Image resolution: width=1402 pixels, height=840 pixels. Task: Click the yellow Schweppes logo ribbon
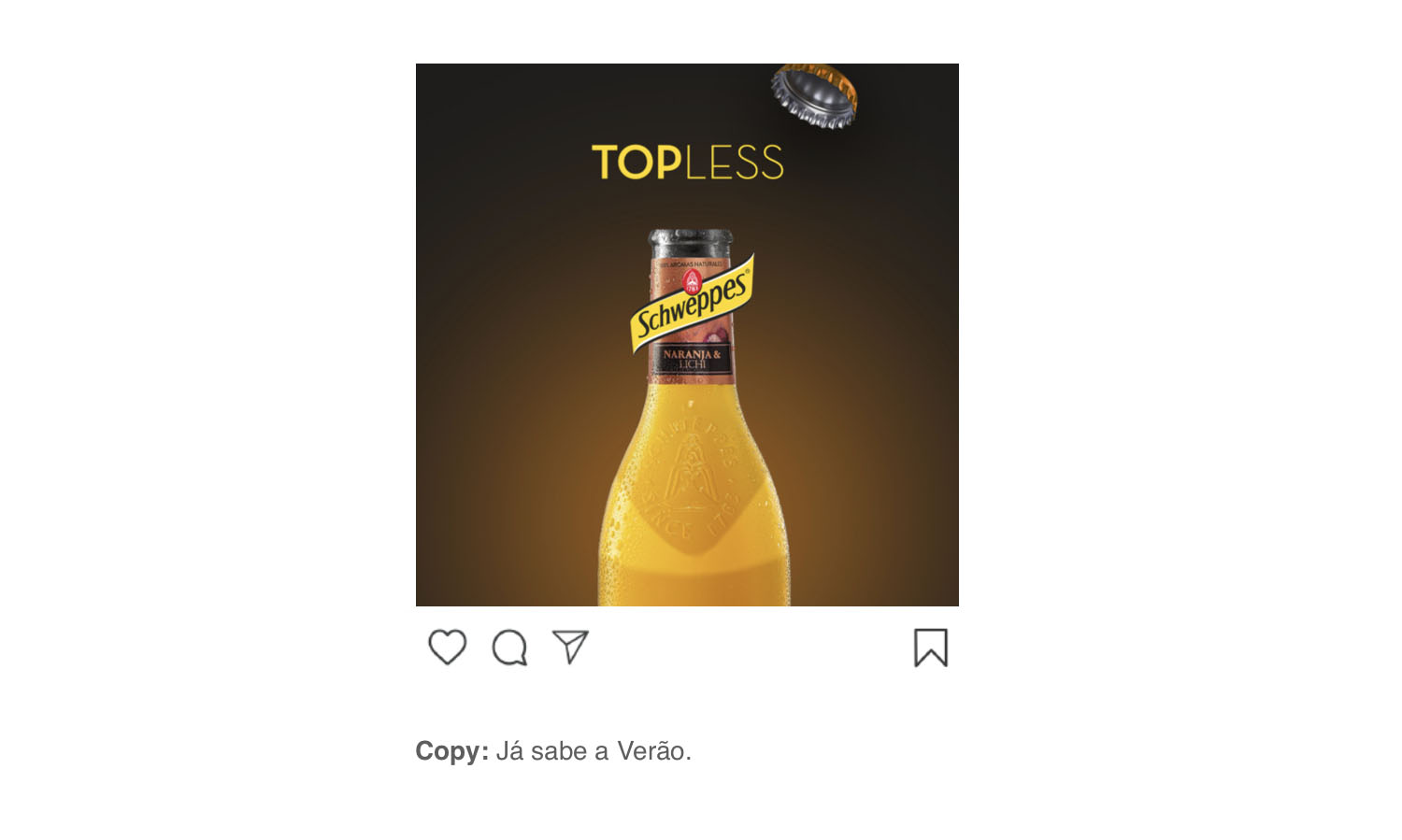coord(692,304)
